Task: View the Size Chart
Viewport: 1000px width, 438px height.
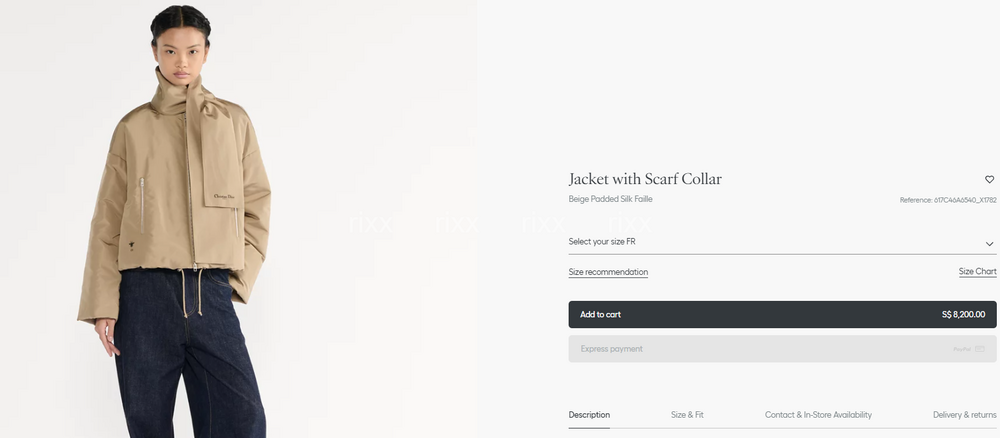Action: click(977, 272)
